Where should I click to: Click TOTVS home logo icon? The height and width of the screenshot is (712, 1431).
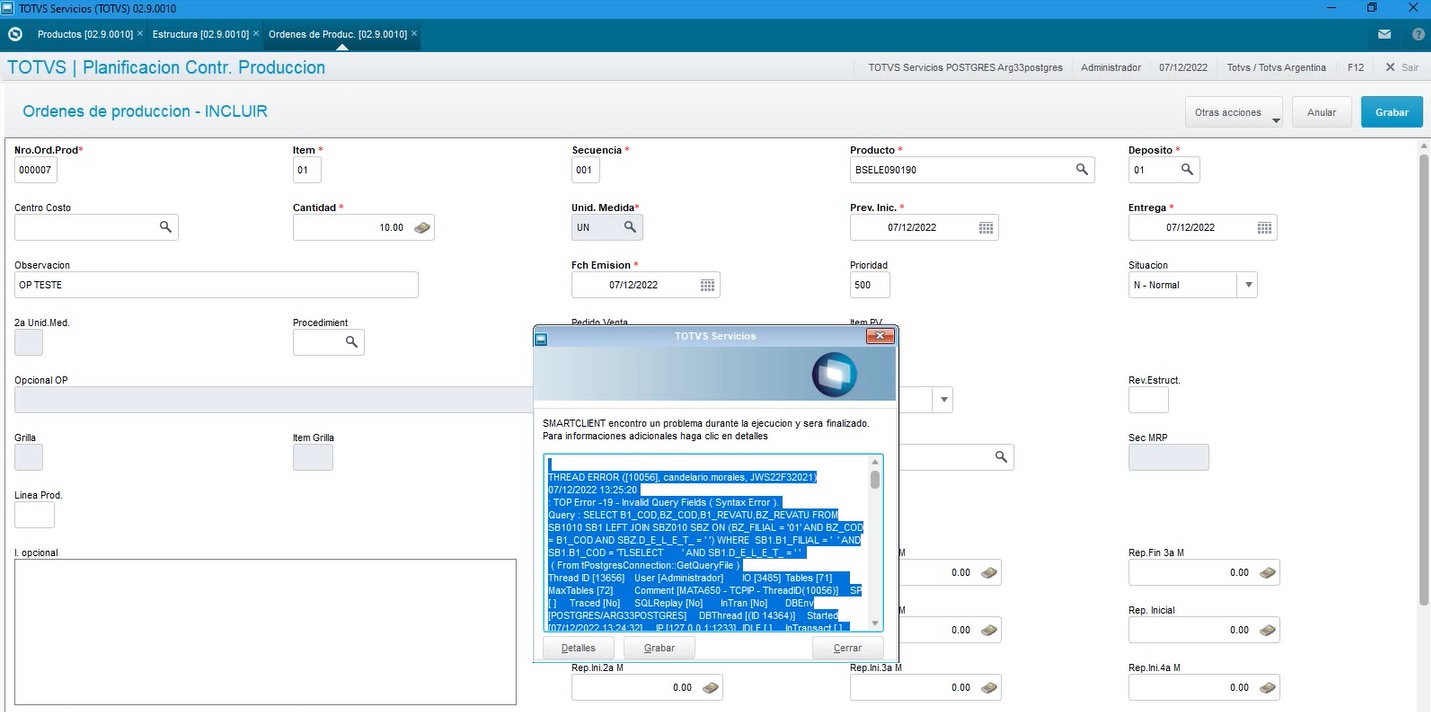click(x=14, y=34)
